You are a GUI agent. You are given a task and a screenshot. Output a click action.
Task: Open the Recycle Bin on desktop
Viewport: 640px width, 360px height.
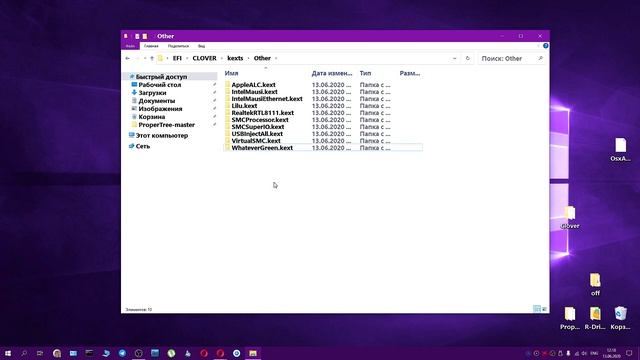(620, 318)
